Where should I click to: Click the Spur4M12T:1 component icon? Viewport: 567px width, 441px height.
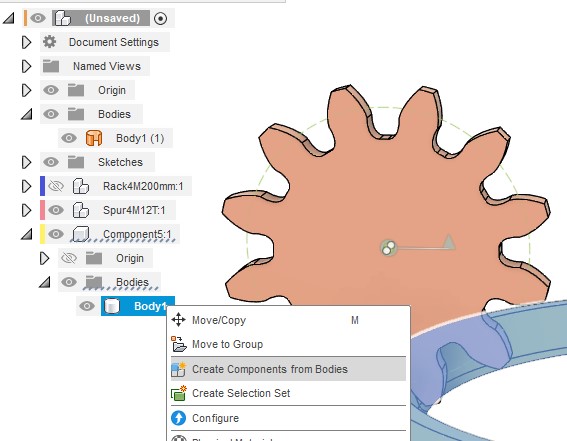81,210
